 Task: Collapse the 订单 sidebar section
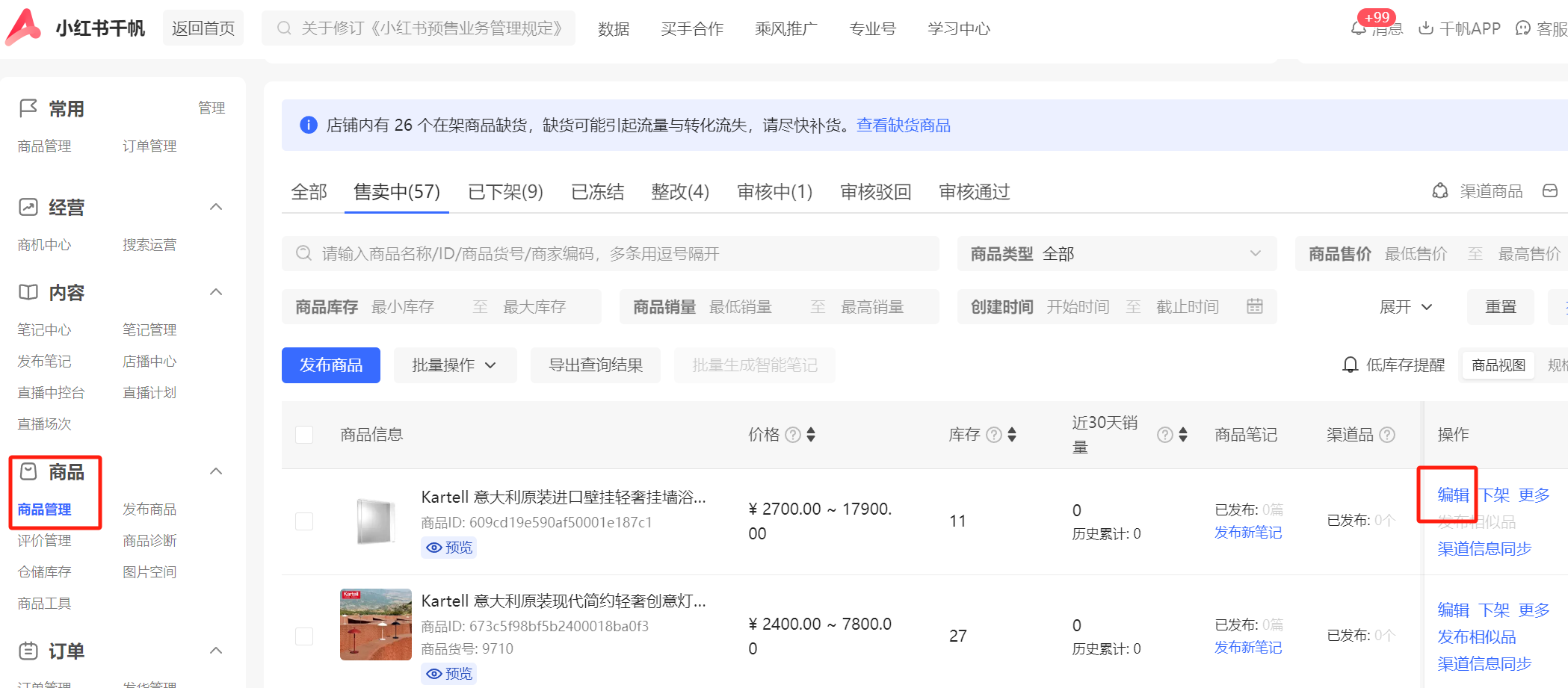pos(216,651)
